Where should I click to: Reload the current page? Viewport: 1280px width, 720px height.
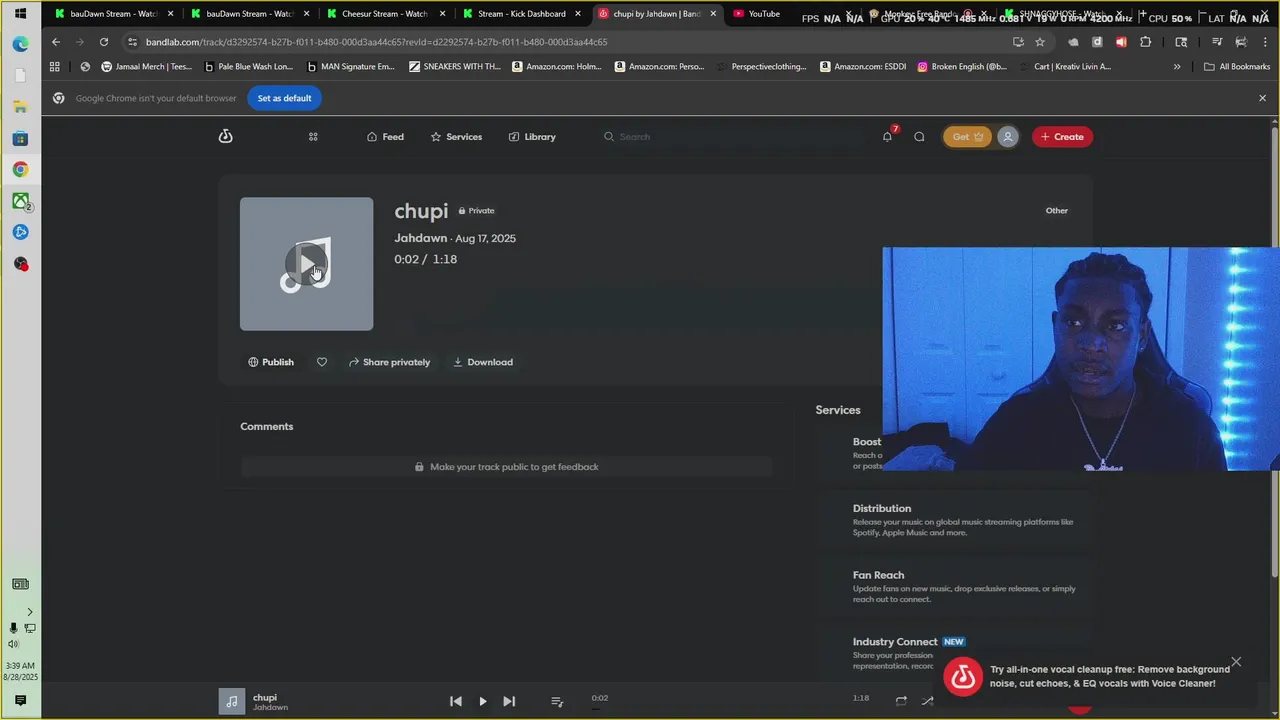tap(104, 42)
